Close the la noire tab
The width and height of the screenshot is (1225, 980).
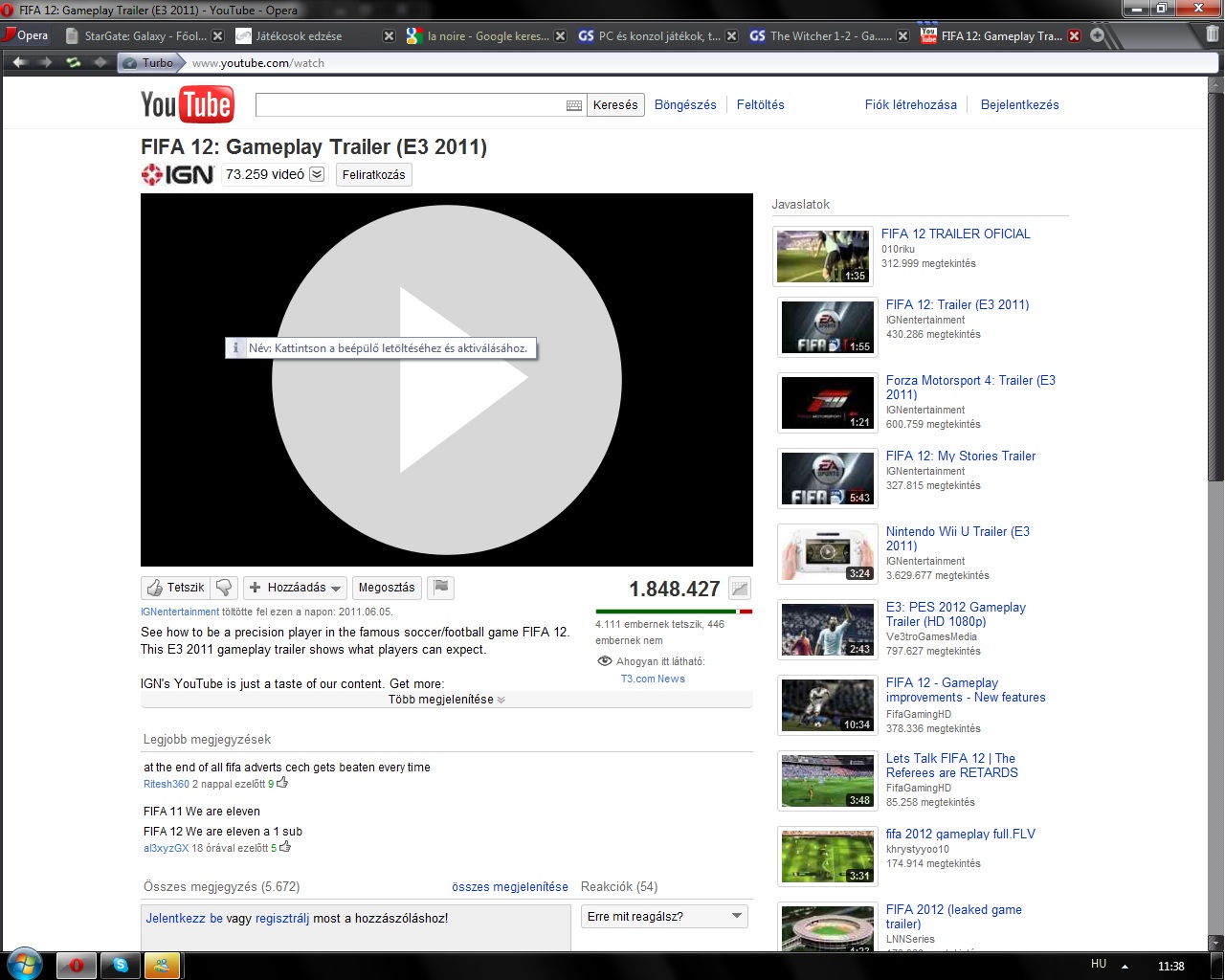pyautogui.click(x=560, y=36)
